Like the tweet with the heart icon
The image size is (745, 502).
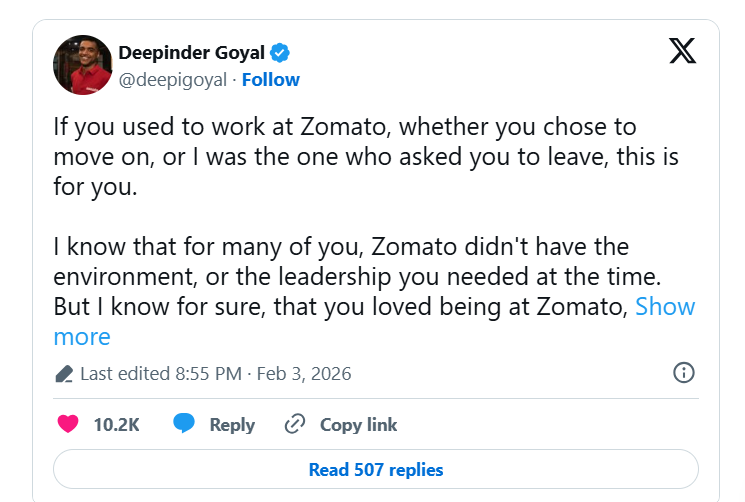(x=68, y=424)
